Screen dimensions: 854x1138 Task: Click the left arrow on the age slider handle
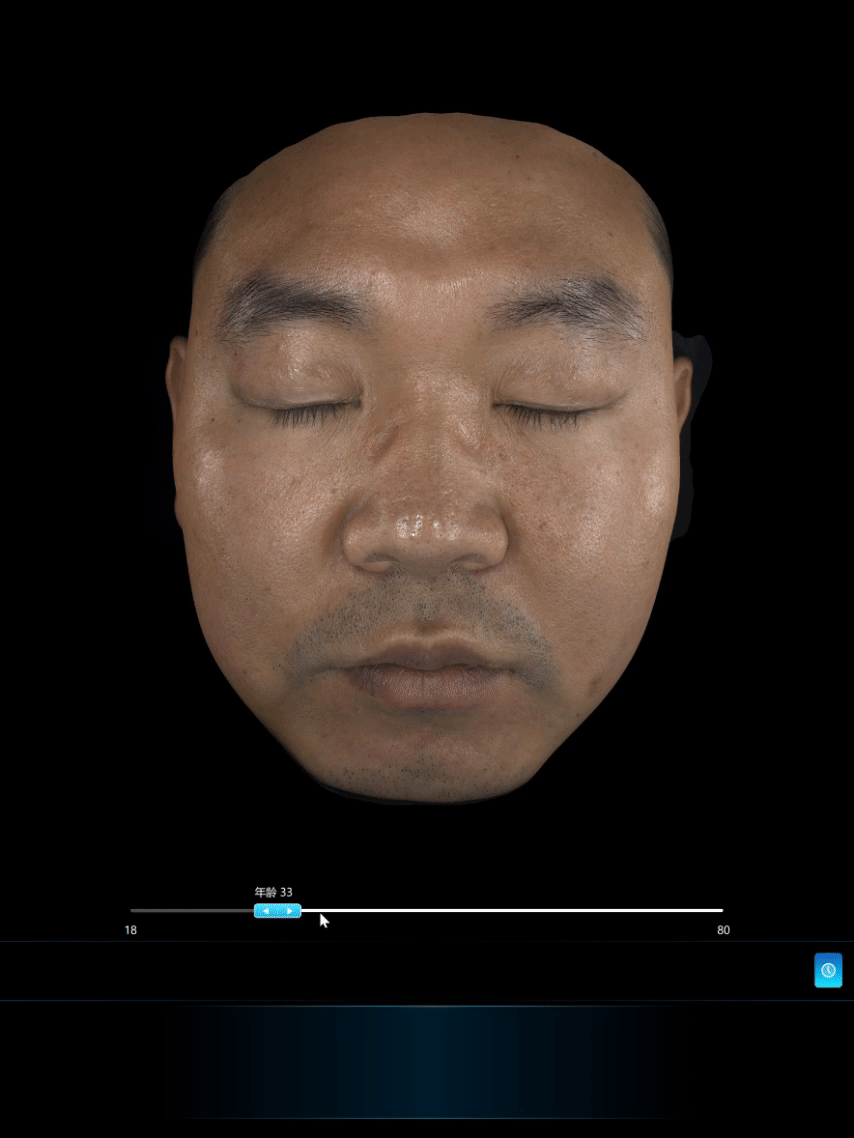(x=266, y=911)
